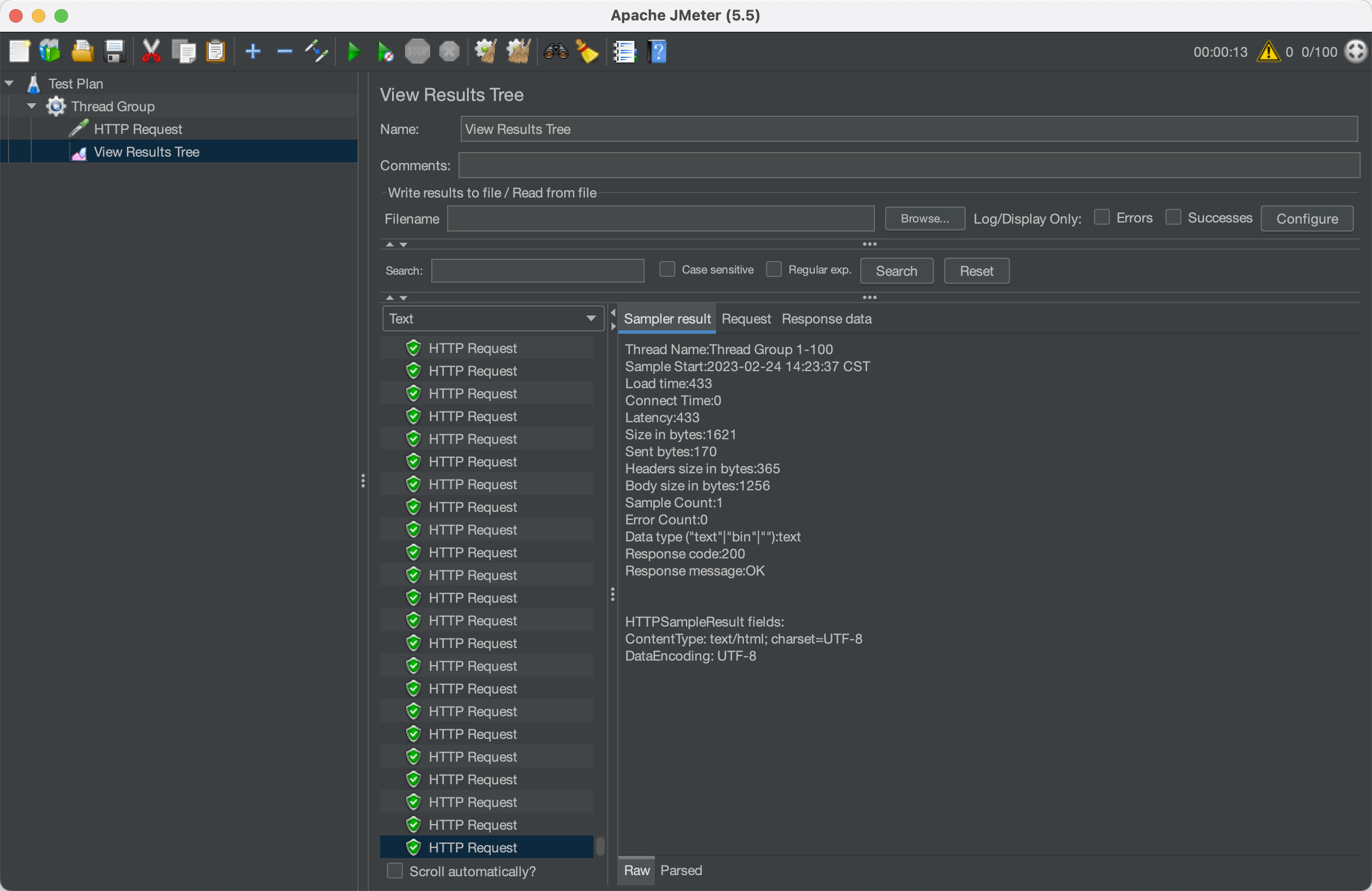Viewport: 1372px width, 891px height.
Task: Enable Scroll automatically checkbox
Action: click(x=395, y=870)
